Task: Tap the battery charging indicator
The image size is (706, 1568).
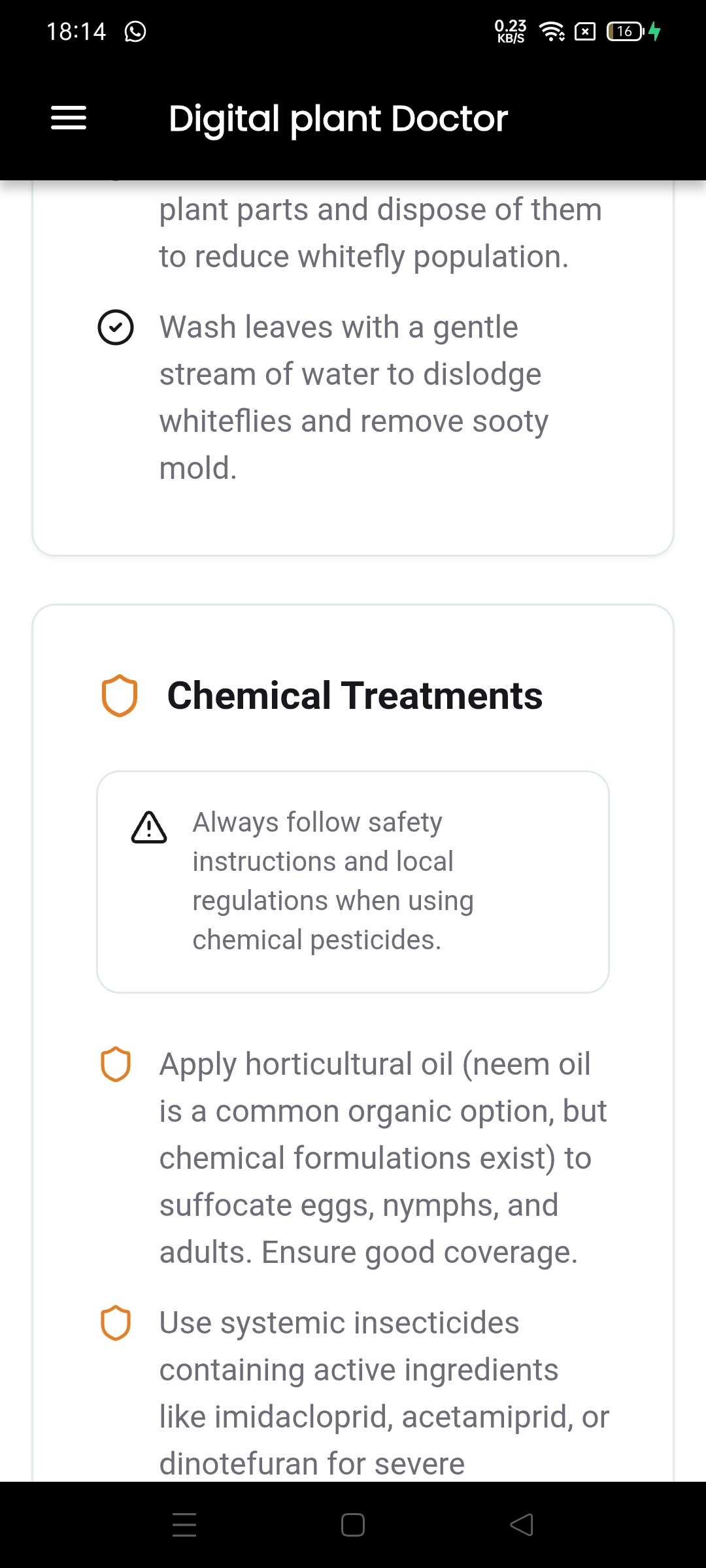Action: point(633,31)
